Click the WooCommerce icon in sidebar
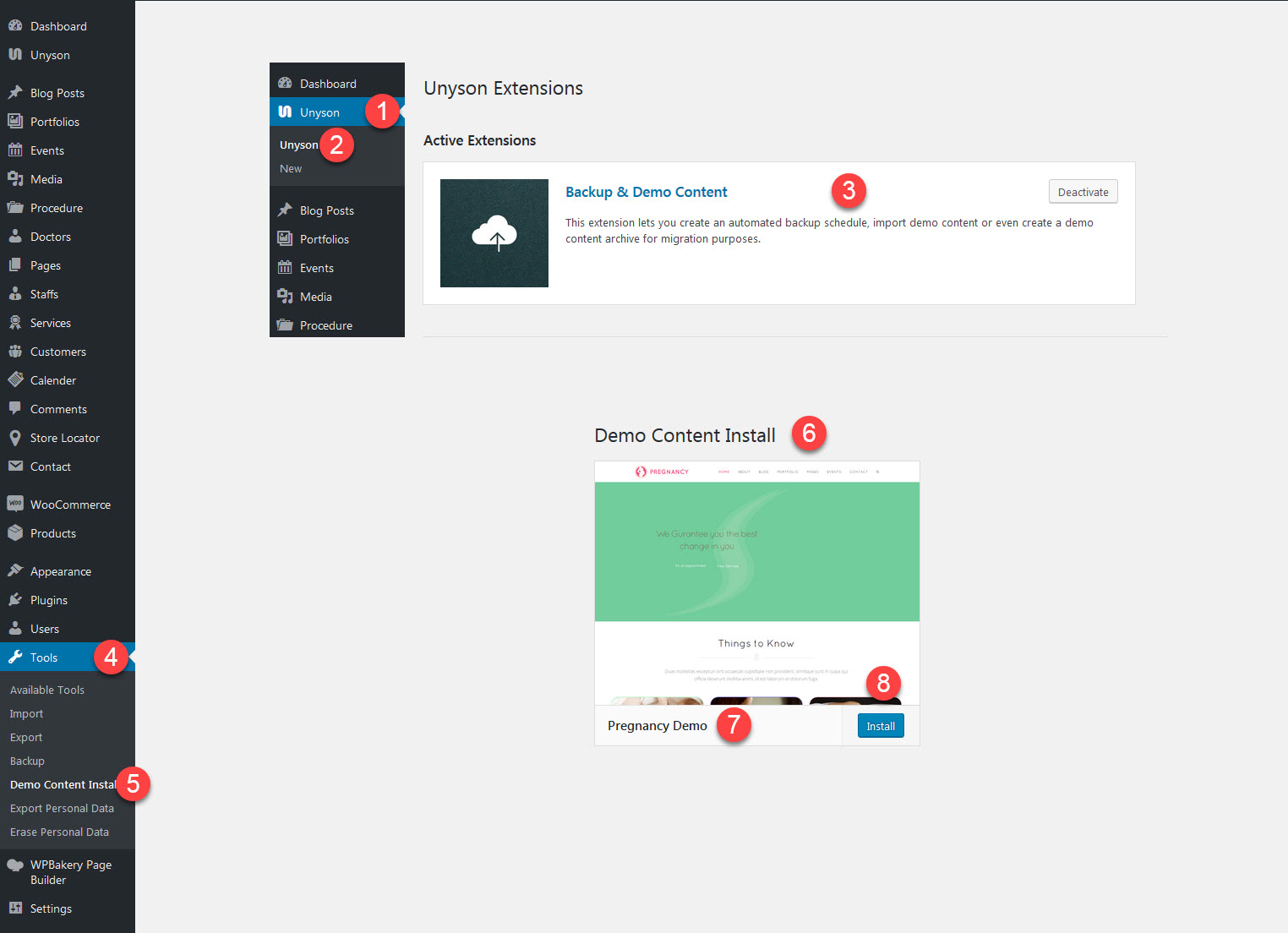The image size is (1288, 933). 15,504
